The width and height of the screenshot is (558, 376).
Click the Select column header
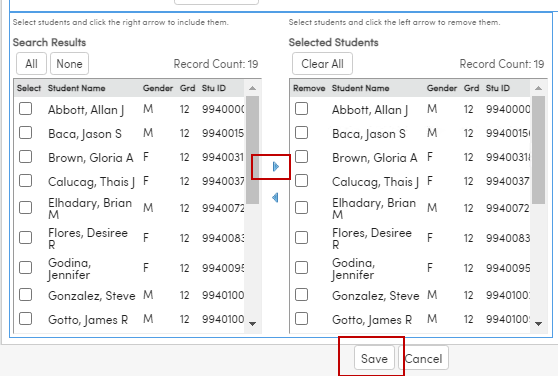(29, 88)
